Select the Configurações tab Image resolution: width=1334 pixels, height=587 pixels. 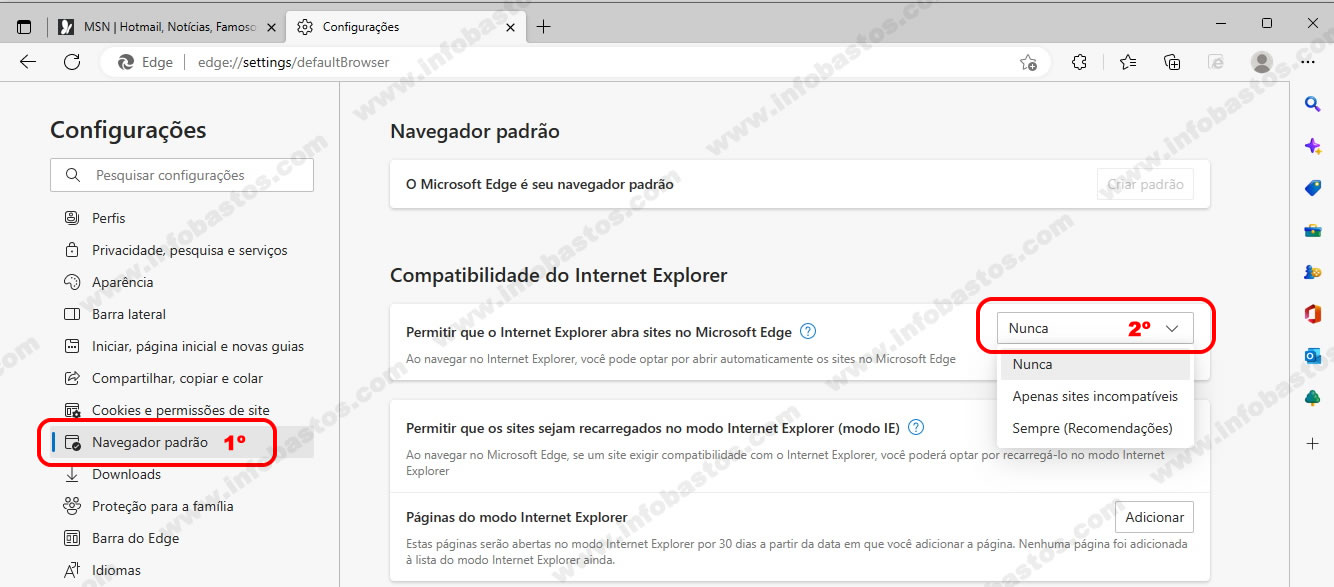407,27
